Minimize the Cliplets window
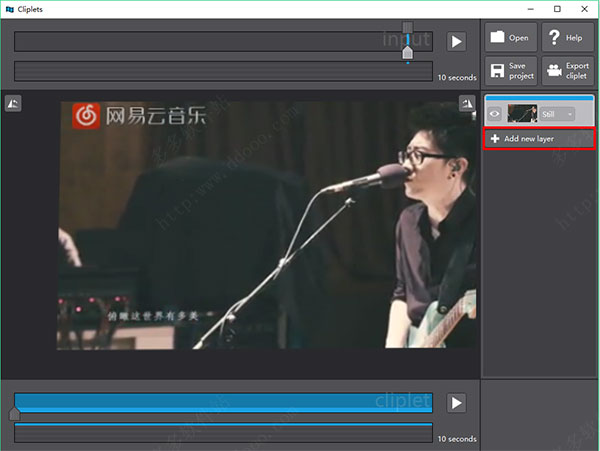 pos(530,9)
